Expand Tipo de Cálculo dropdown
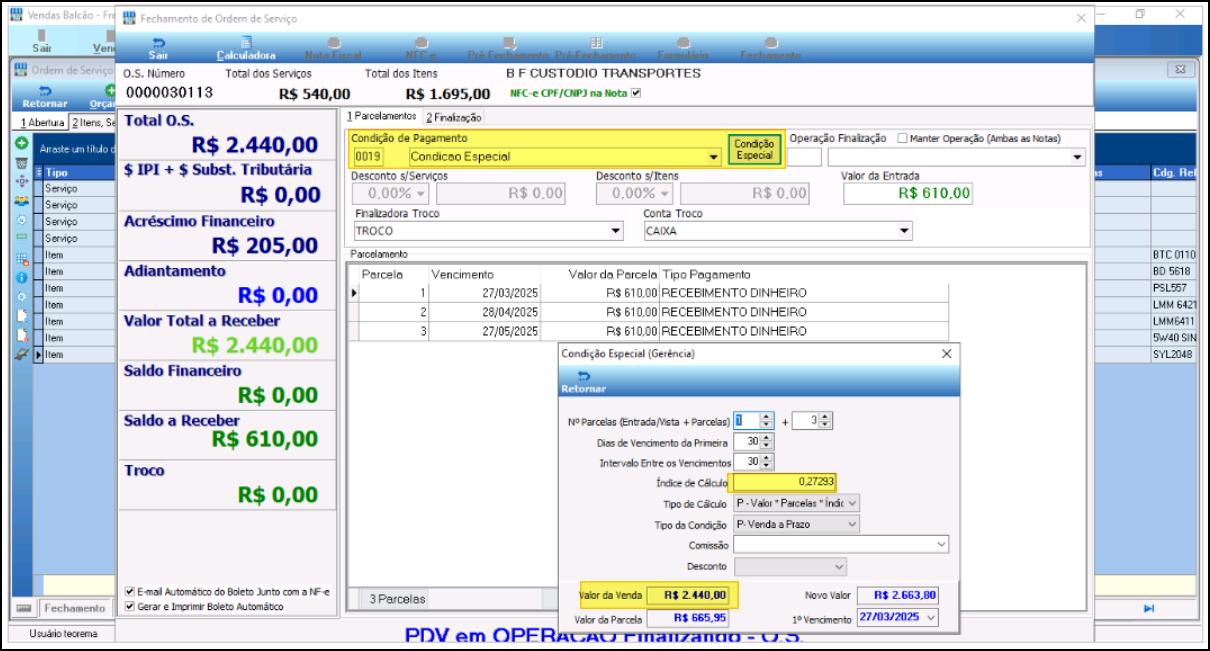 coord(852,503)
